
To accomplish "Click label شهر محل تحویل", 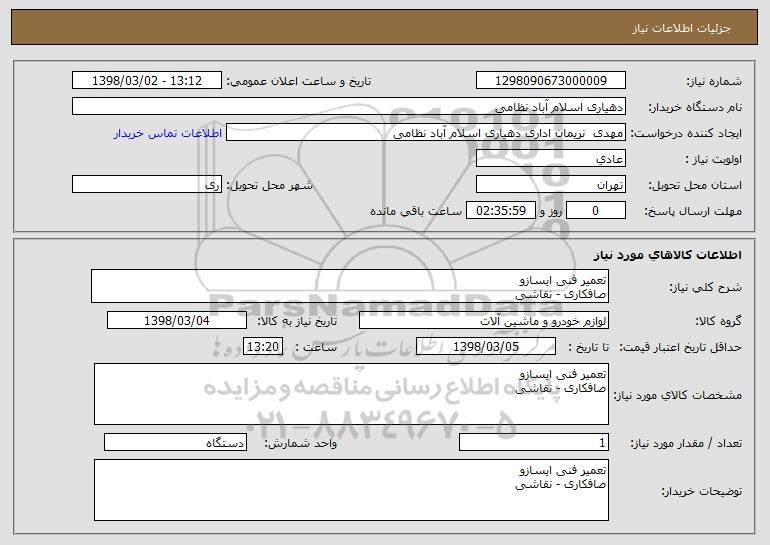I will (269, 186).
